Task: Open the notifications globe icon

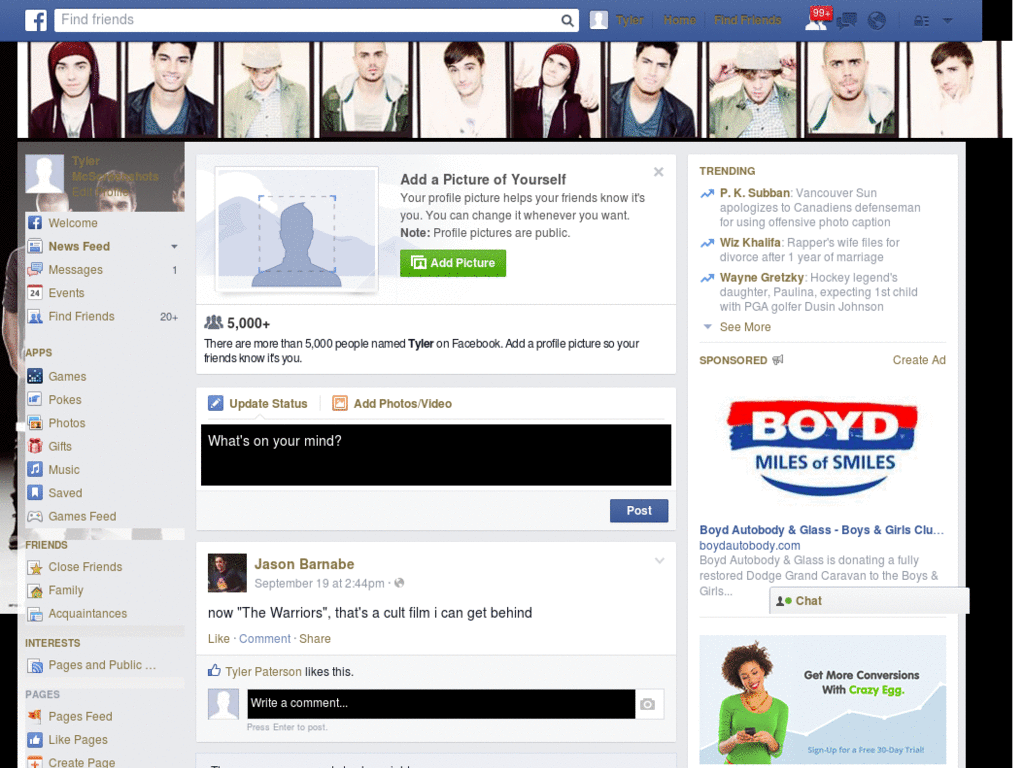Action: [876, 21]
